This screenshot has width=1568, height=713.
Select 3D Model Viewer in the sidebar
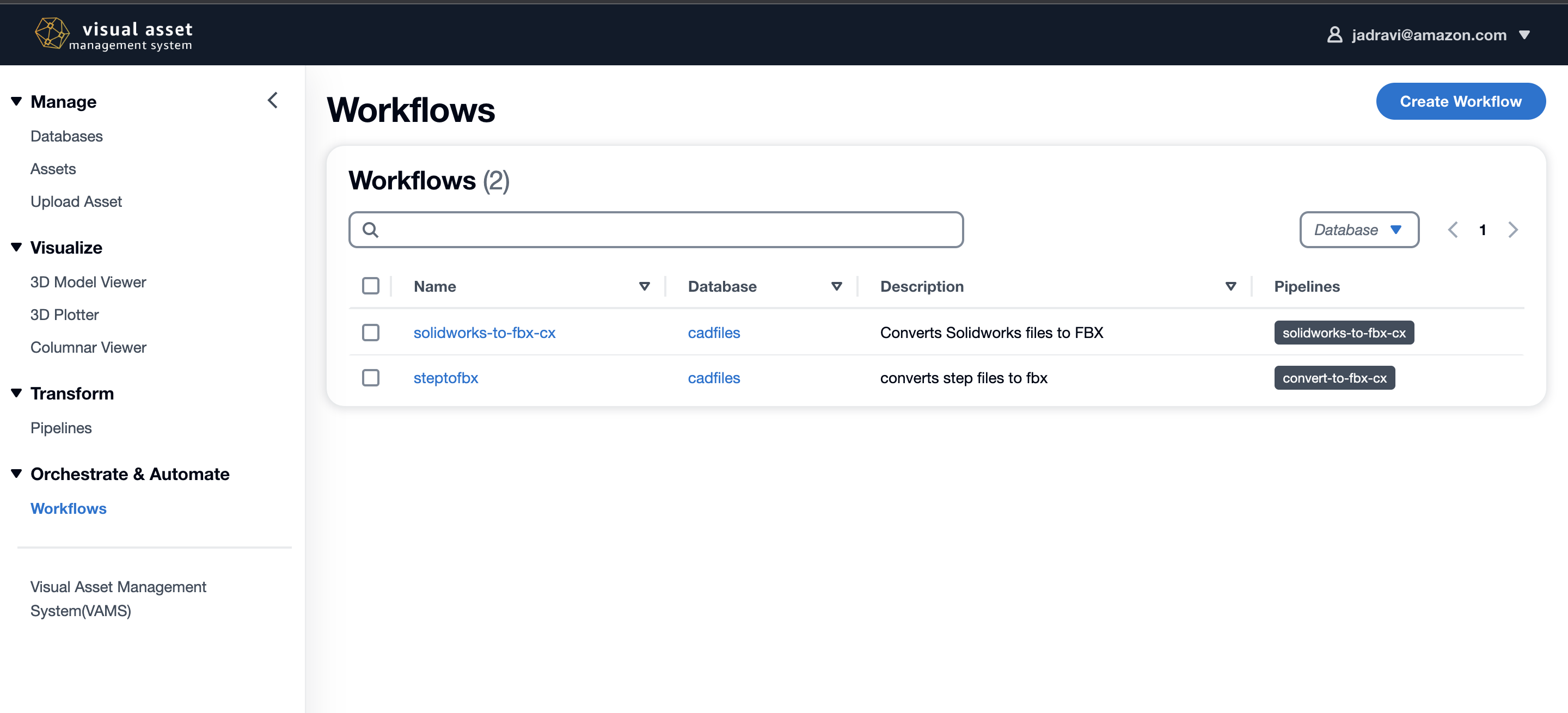(88, 282)
